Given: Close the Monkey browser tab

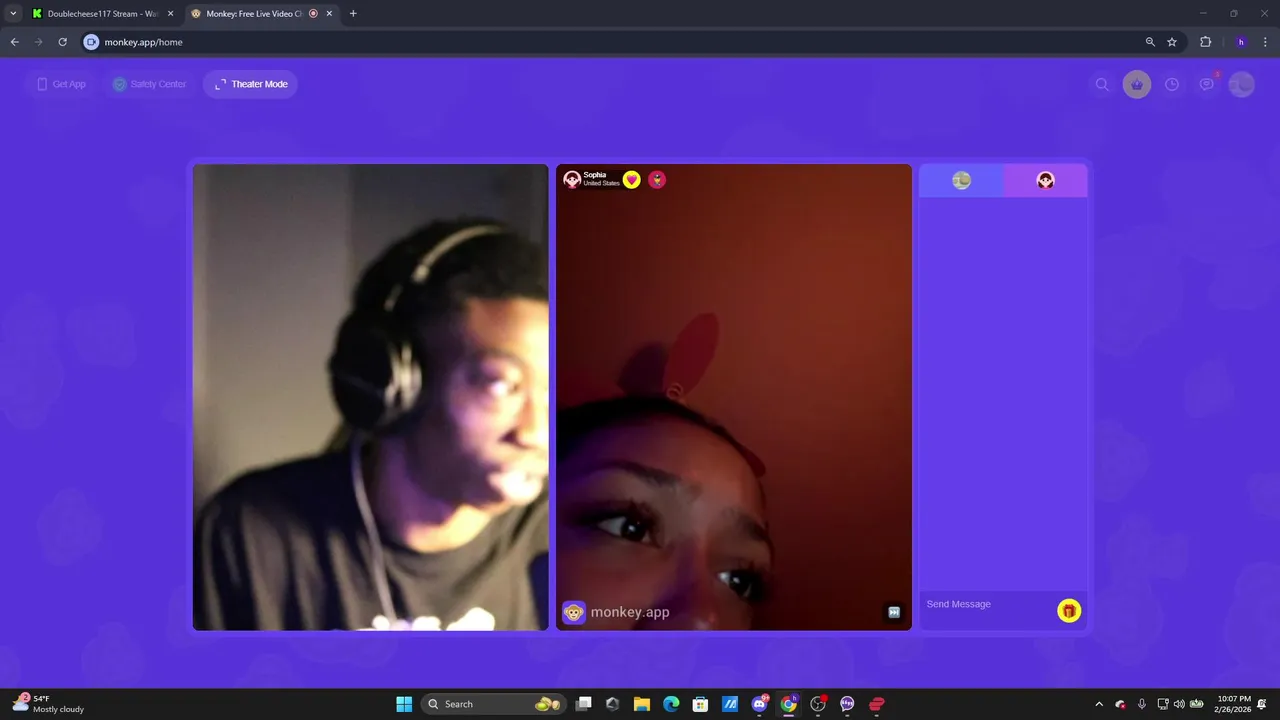Looking at the screenshot, I should point(329,14).
